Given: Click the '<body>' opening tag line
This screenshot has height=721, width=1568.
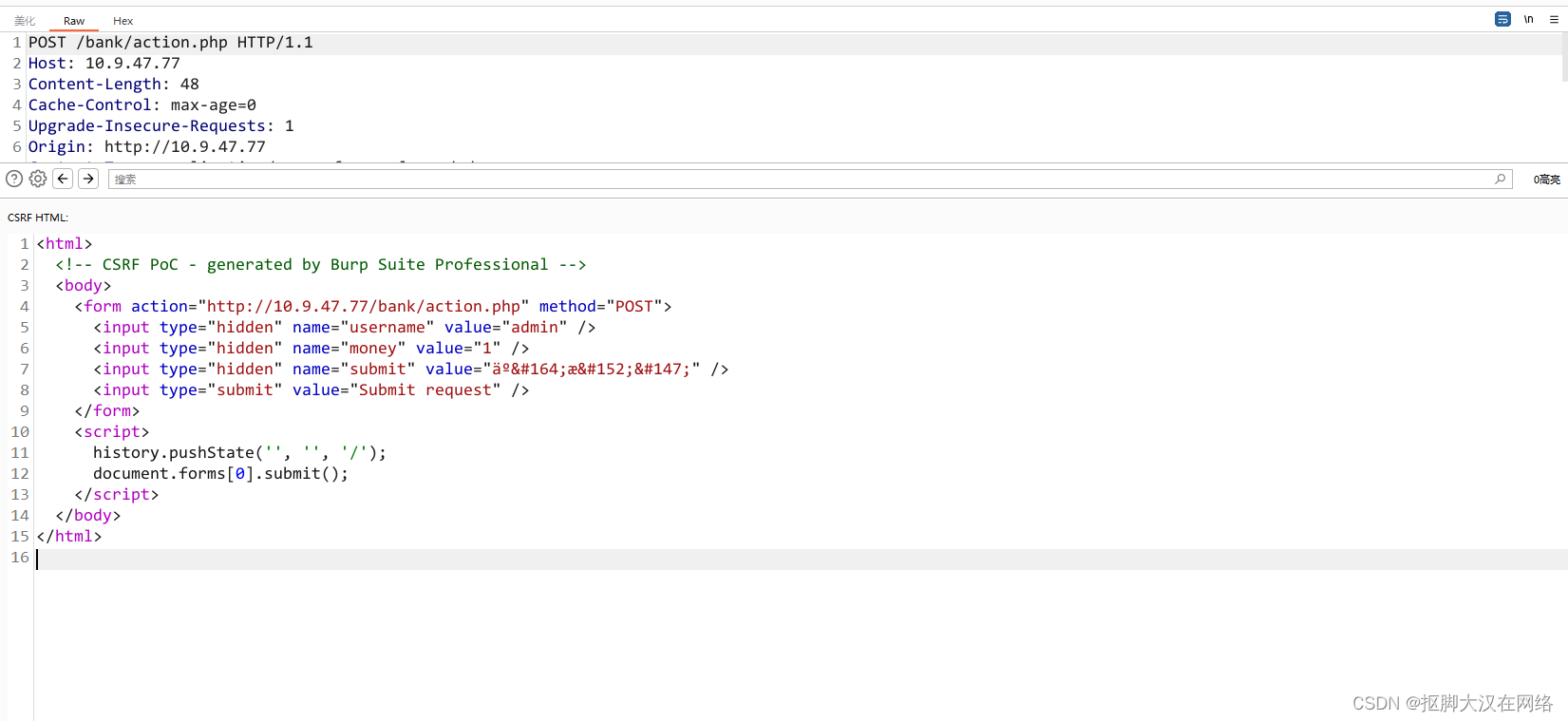Looking at the screenshot, I should point(84,286).
